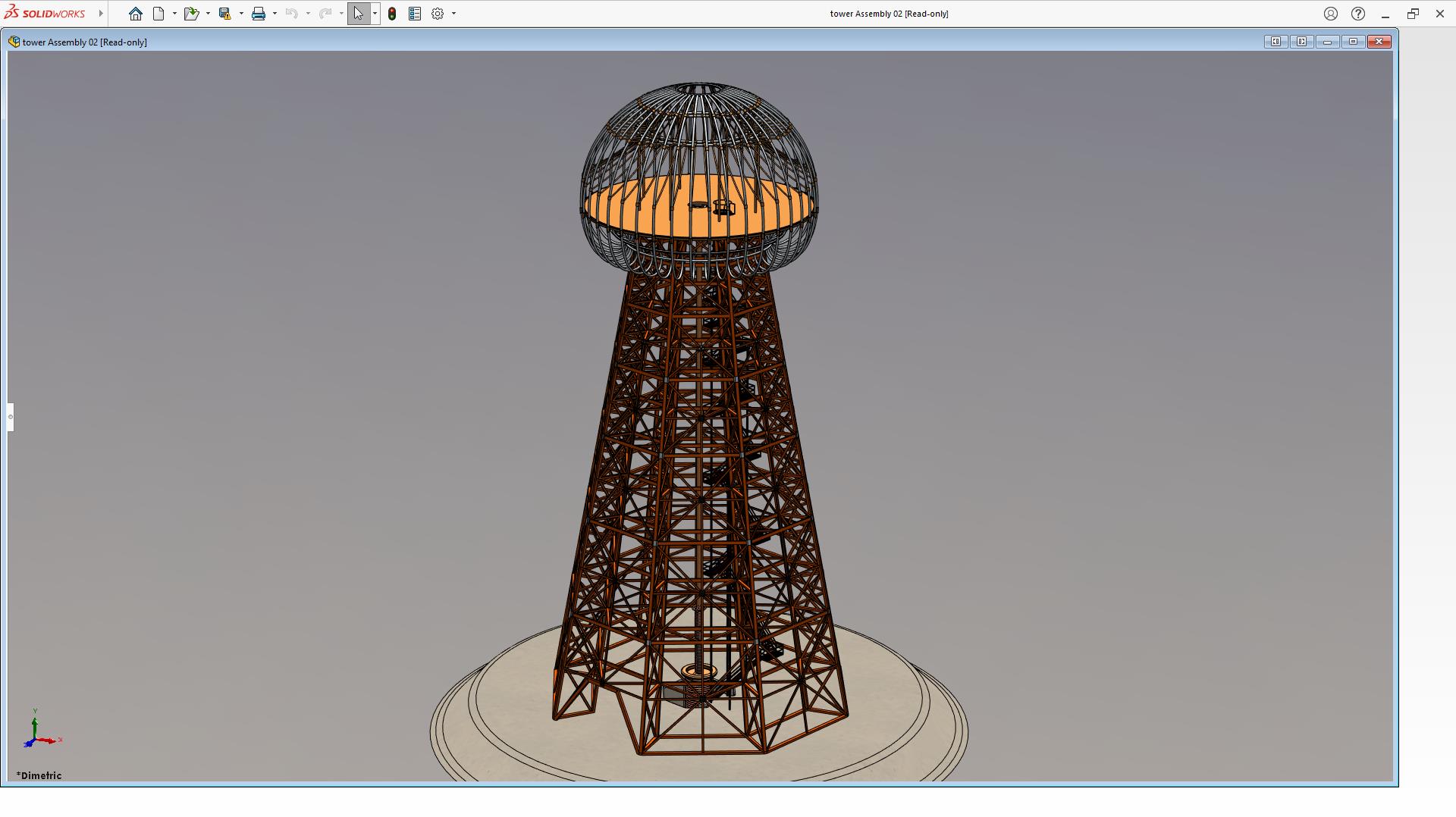Tile document window to the right

pos(1301,42)
